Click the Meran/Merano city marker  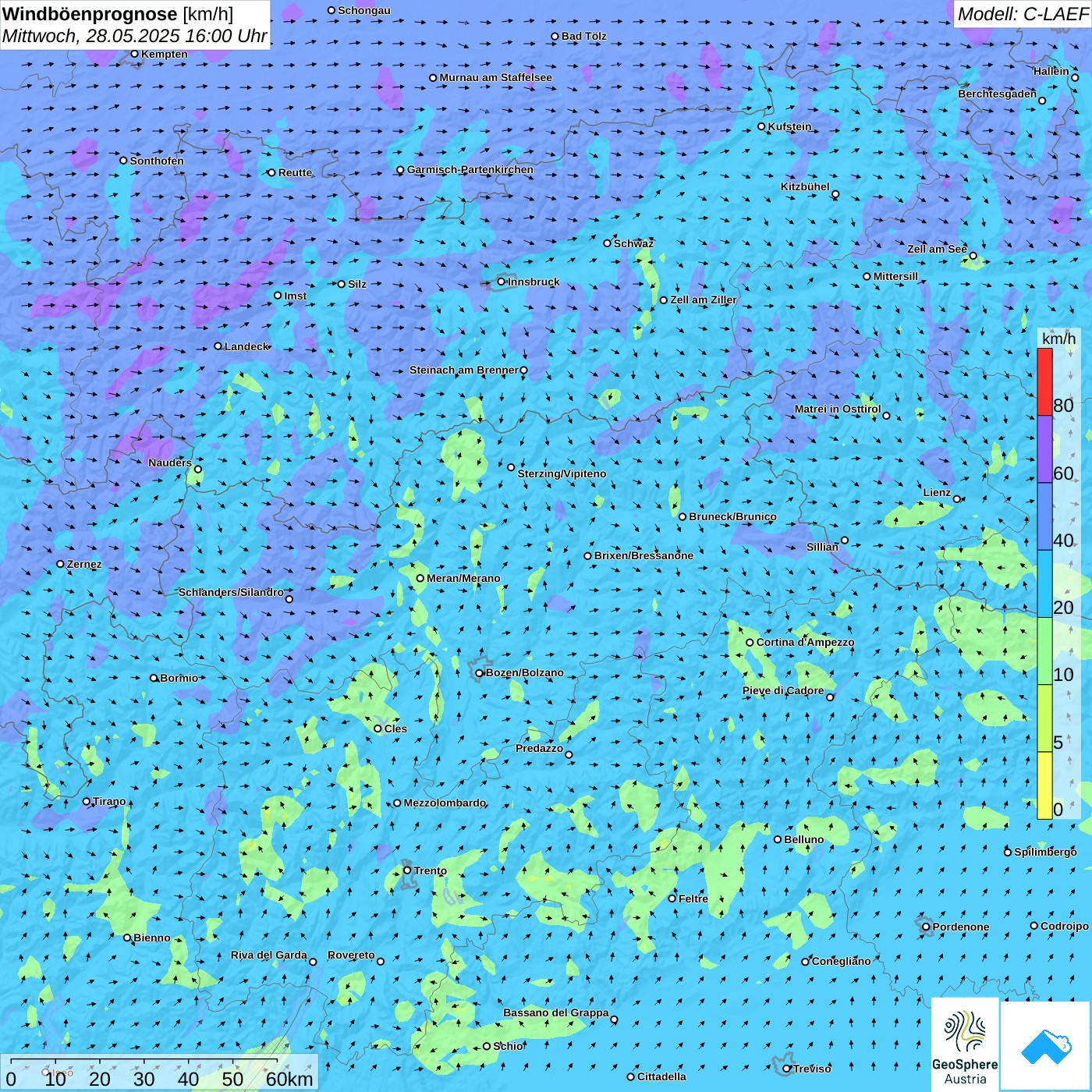pos(420,578)
